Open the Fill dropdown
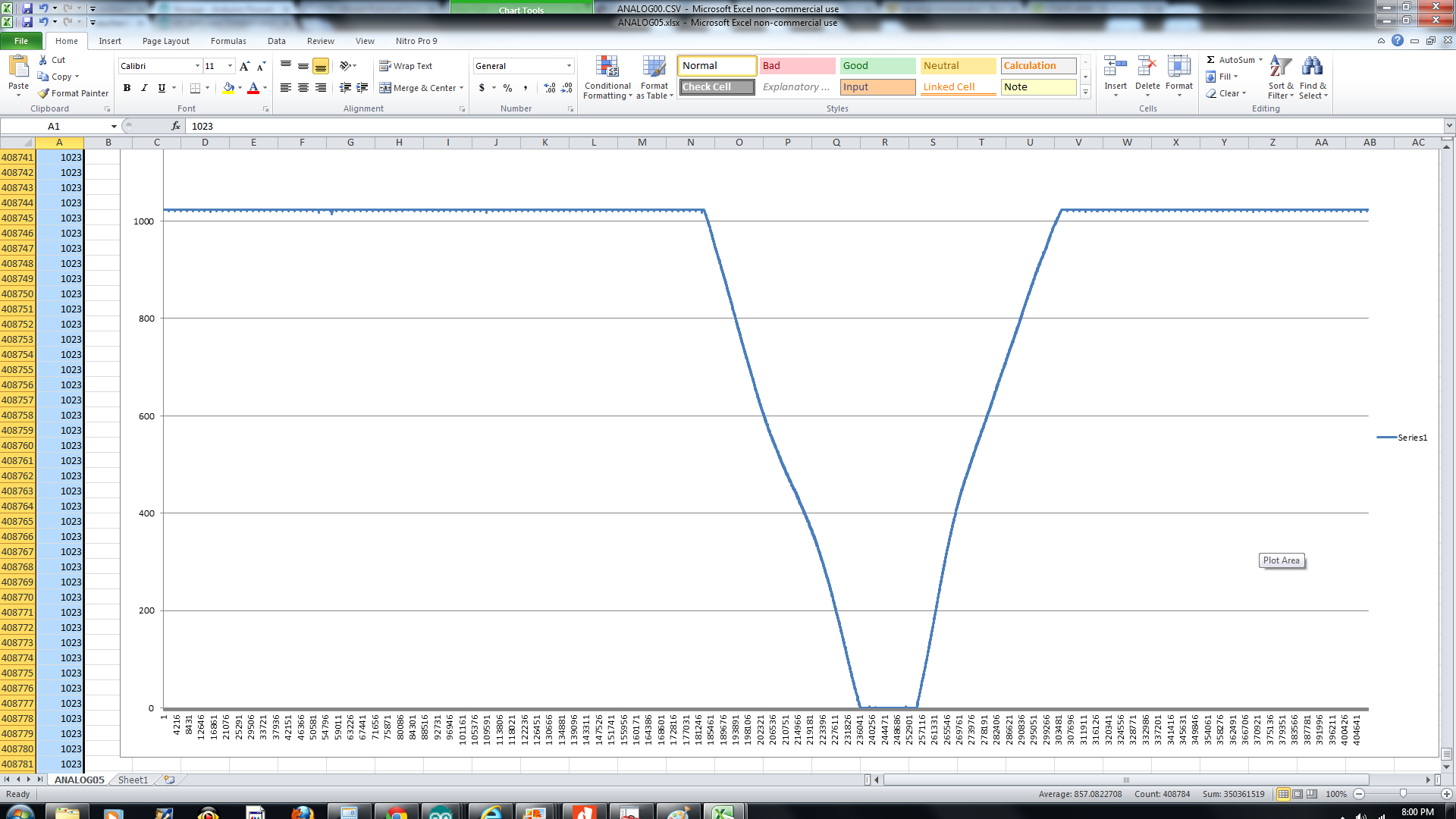1456x819 pixels. [1222, 77]
